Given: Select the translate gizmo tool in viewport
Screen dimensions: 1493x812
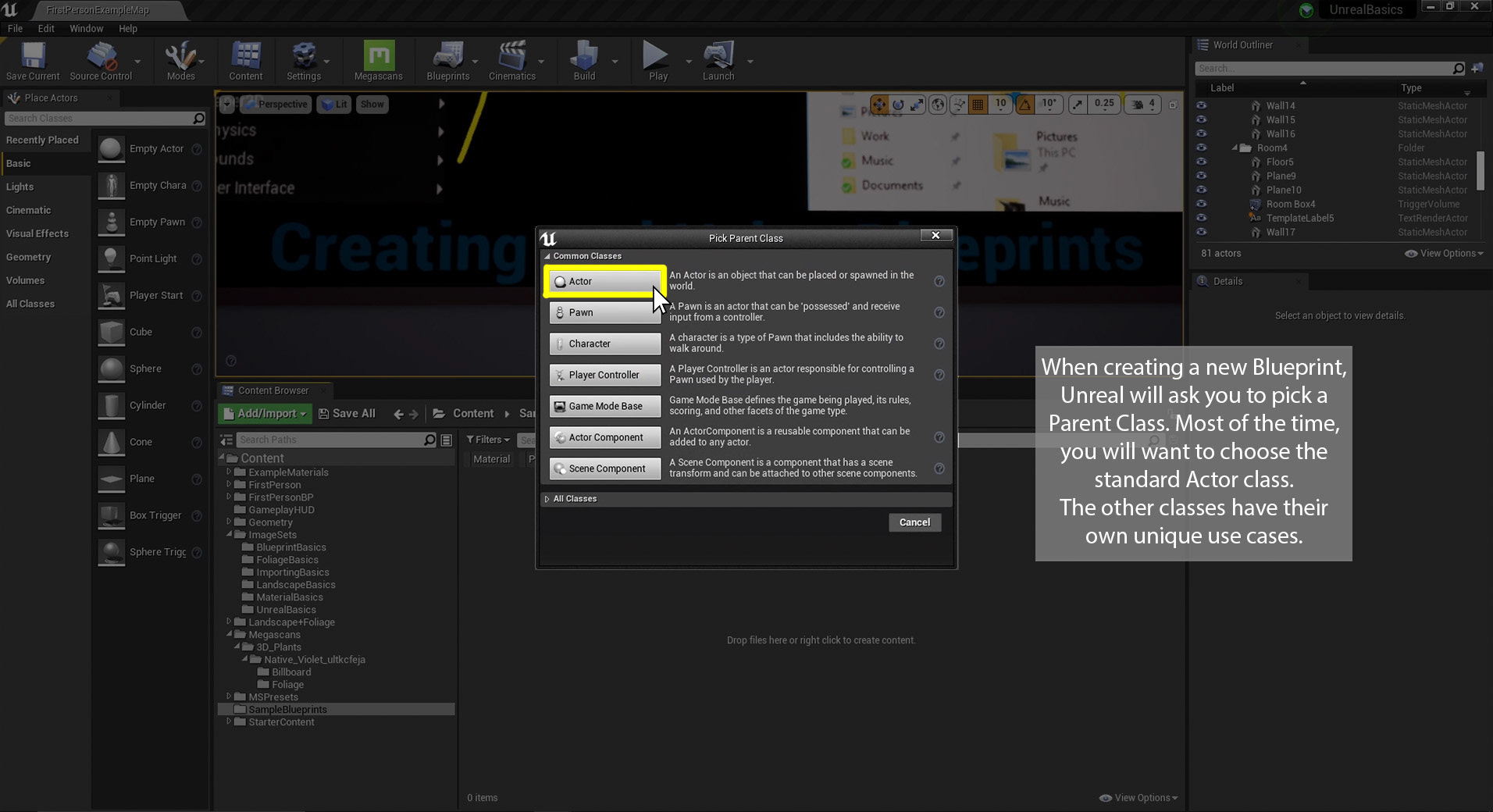Looking at the screenshot, I should click(879, 104).
